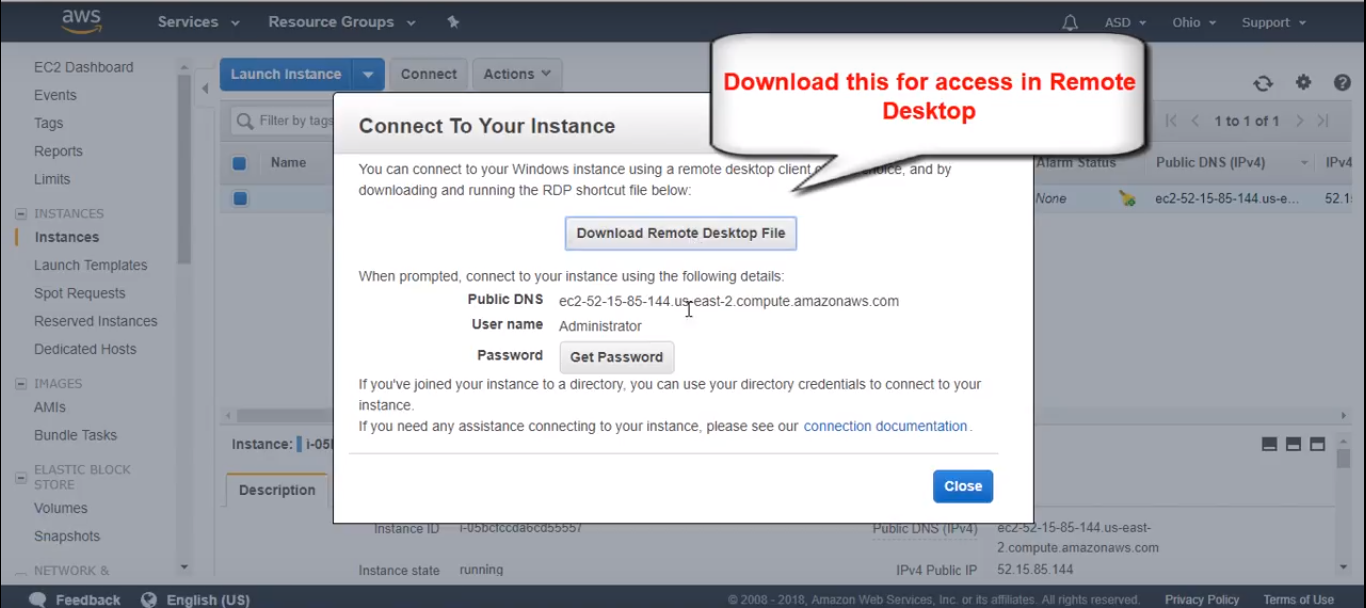Open the notifications bell
The image size is (1366, 608).
[1070, 22]
